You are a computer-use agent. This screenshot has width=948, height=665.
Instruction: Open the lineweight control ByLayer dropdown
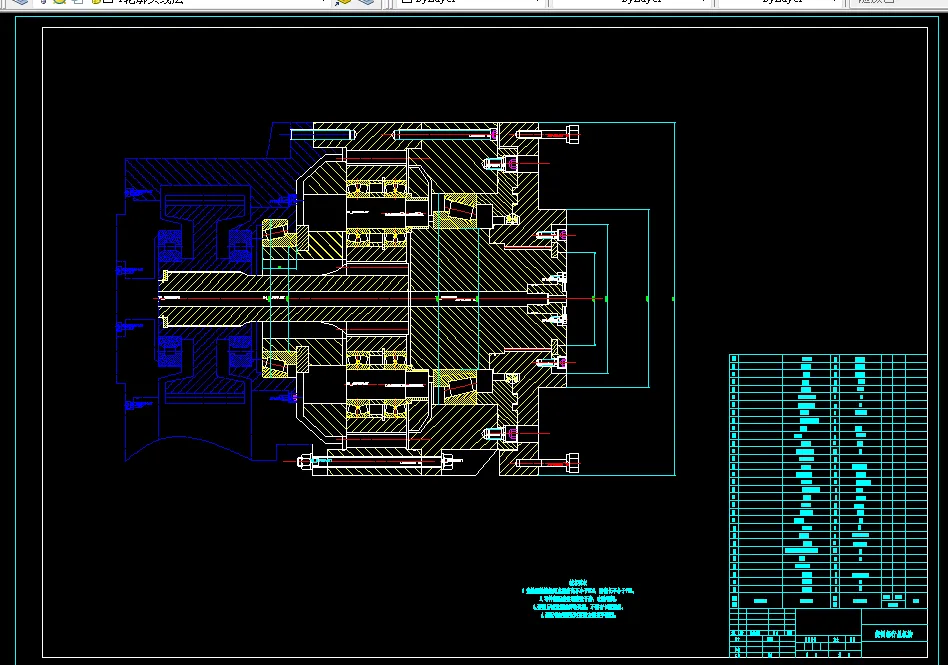[780, 2]
